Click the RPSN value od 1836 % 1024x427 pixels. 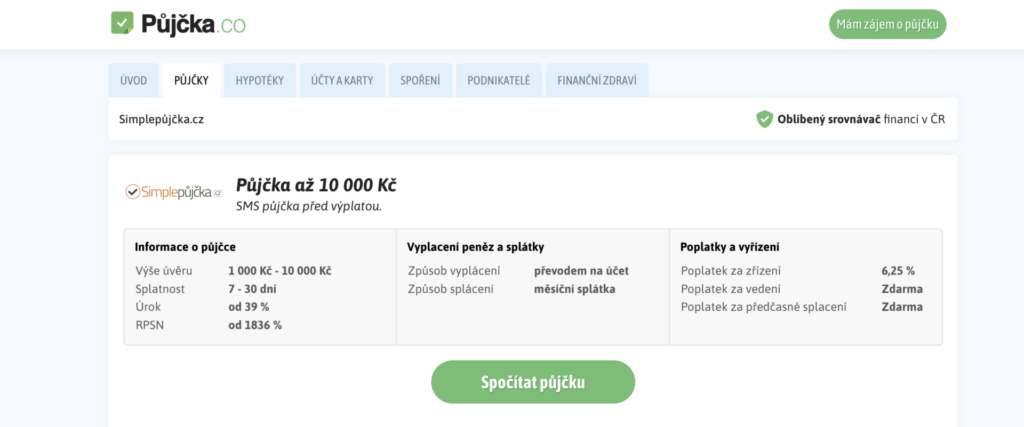click(255, 325)
